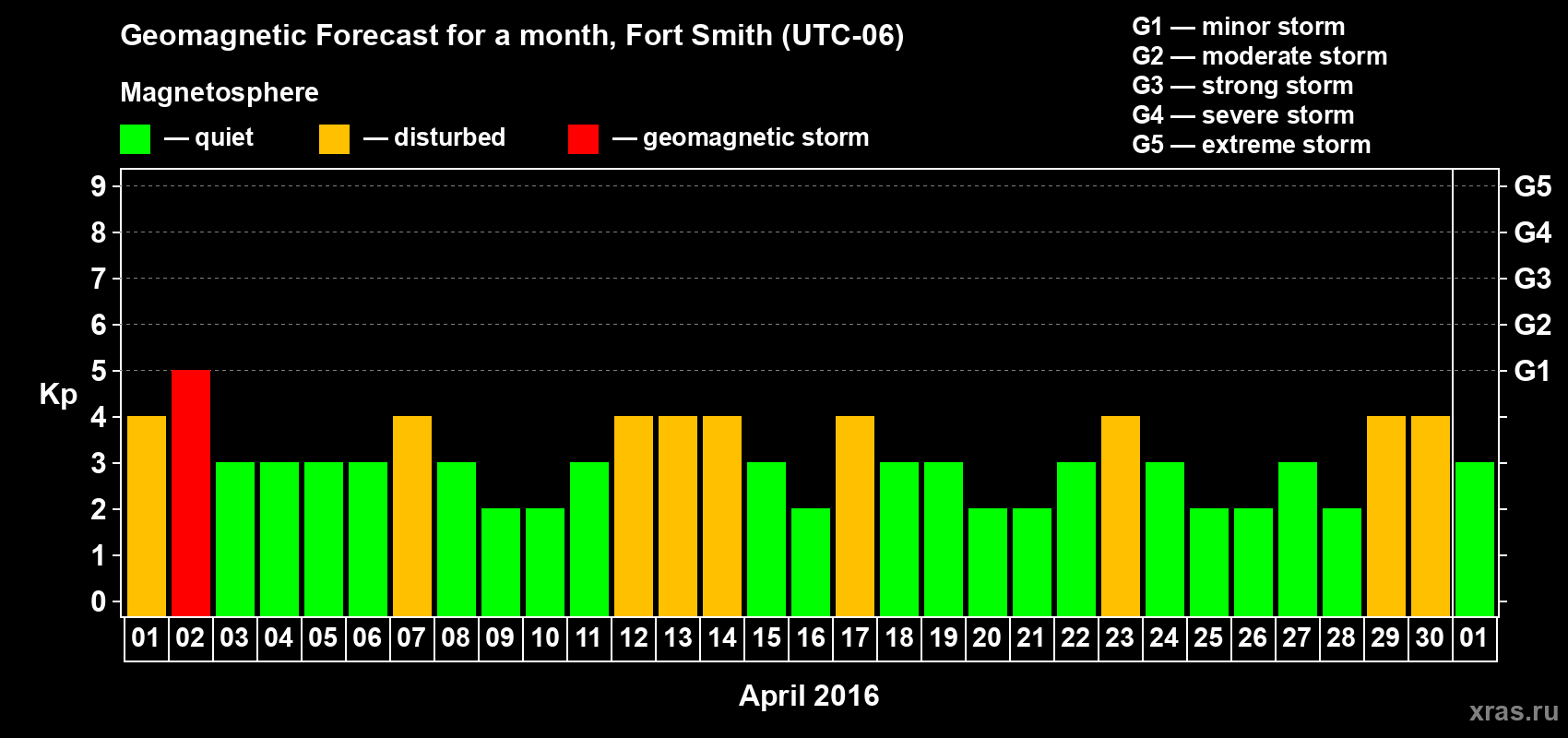1568x738 pixels.
Task: Click the date label 17 on axis
Action: click(x=855, y=638)
